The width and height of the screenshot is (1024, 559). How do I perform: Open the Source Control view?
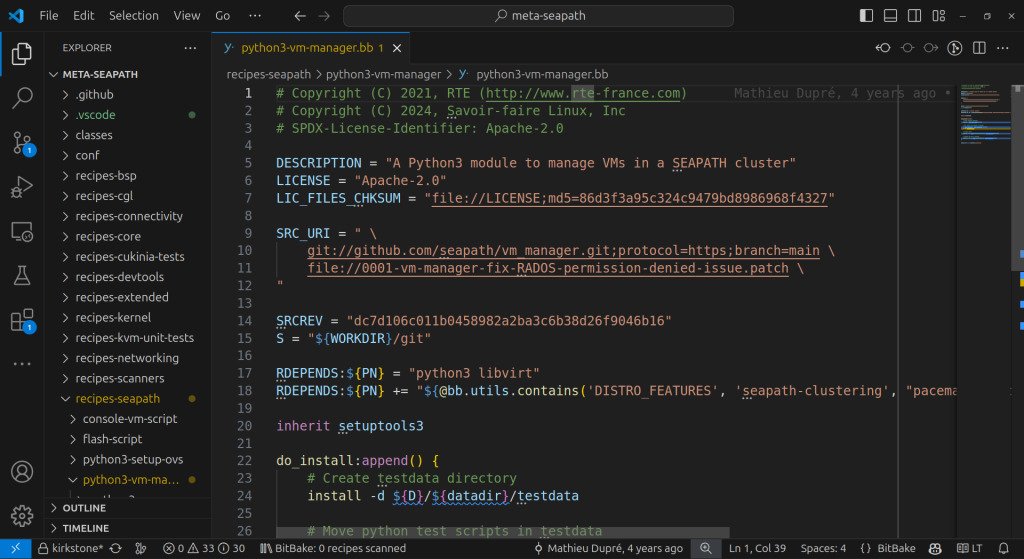coord(21,142)
